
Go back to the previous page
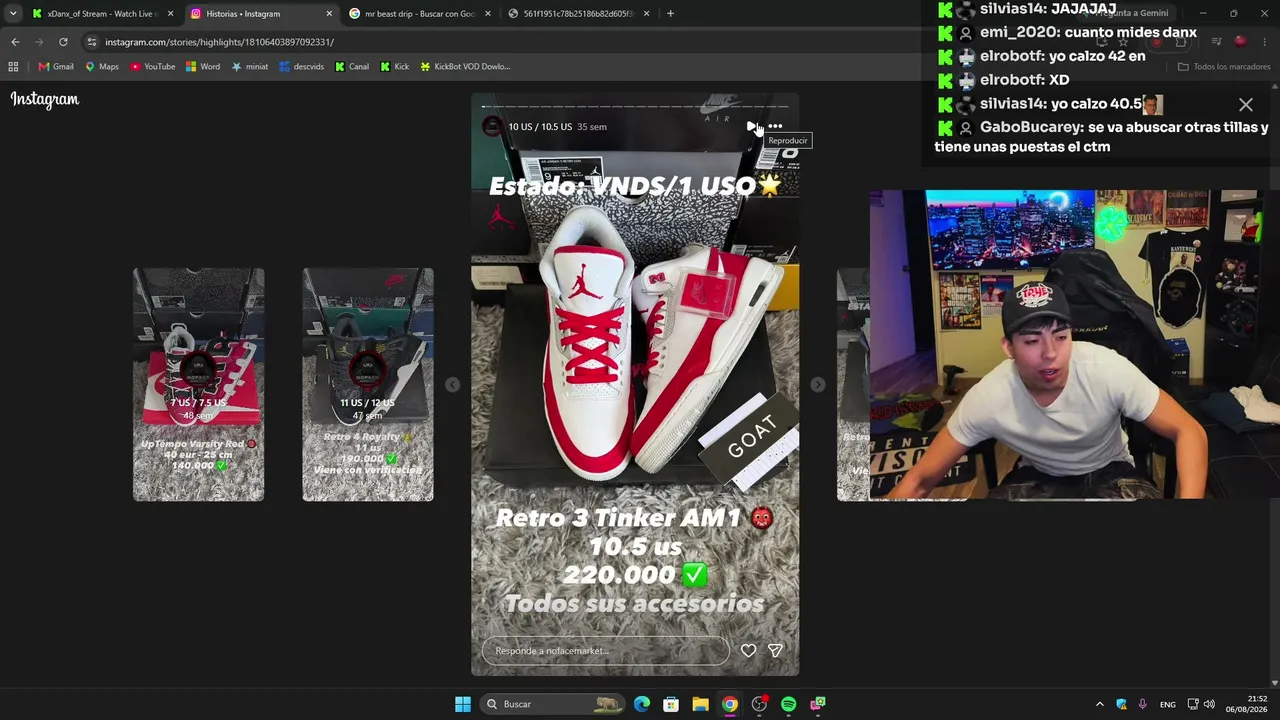pyautogui.click(x=15, y=42)
